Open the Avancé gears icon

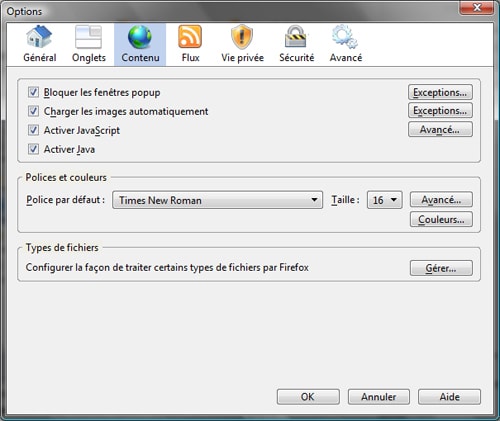pos(345,36)
